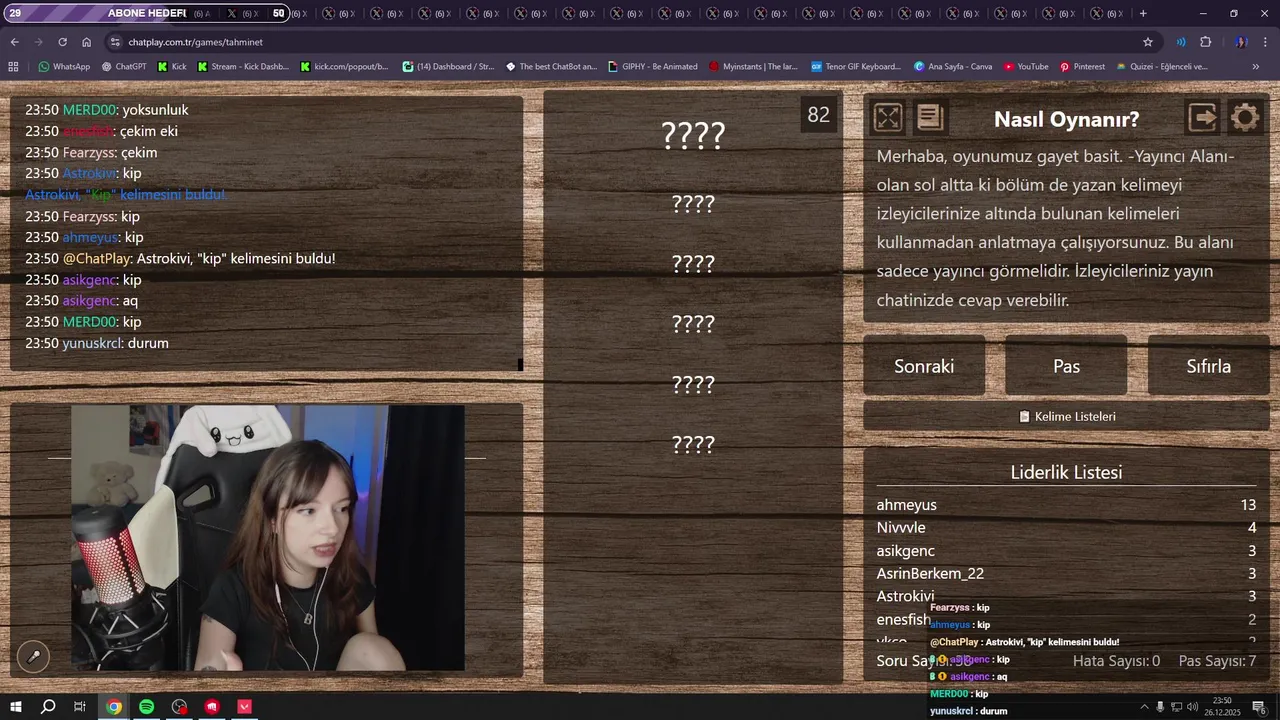Screen dimensions: 1280x720
Task: Click the browser home icon
Action: coord(86,42)
